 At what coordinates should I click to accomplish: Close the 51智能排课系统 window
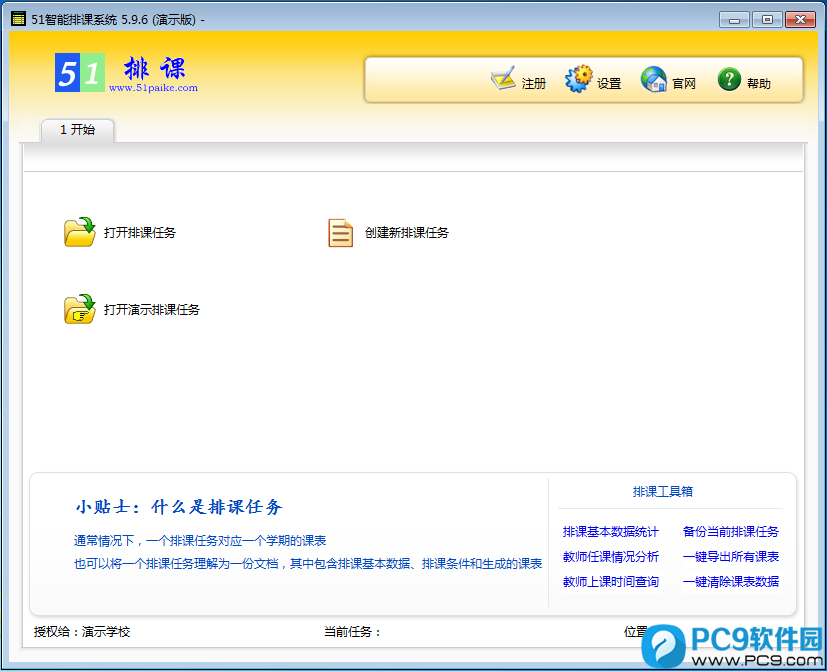[x=801, y=20]
